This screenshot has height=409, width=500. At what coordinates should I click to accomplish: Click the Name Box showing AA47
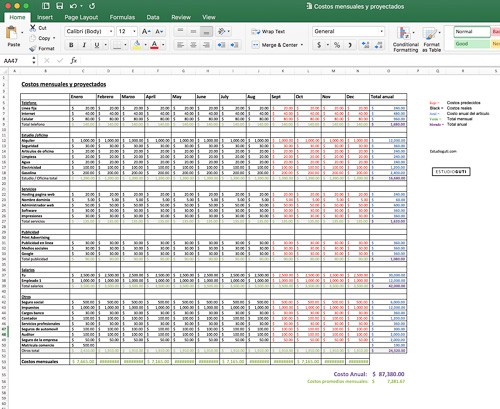point(16,61)
